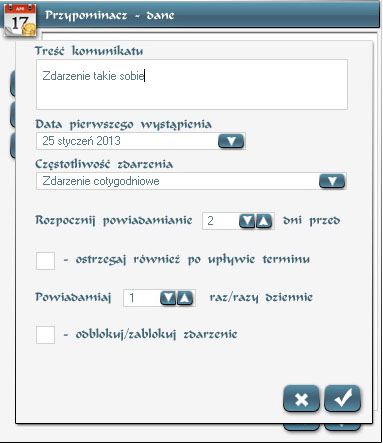Click the calendar app icon in title bar
Image resolution: width=383 pixels, height=443 pixels.
pos(20,20)
